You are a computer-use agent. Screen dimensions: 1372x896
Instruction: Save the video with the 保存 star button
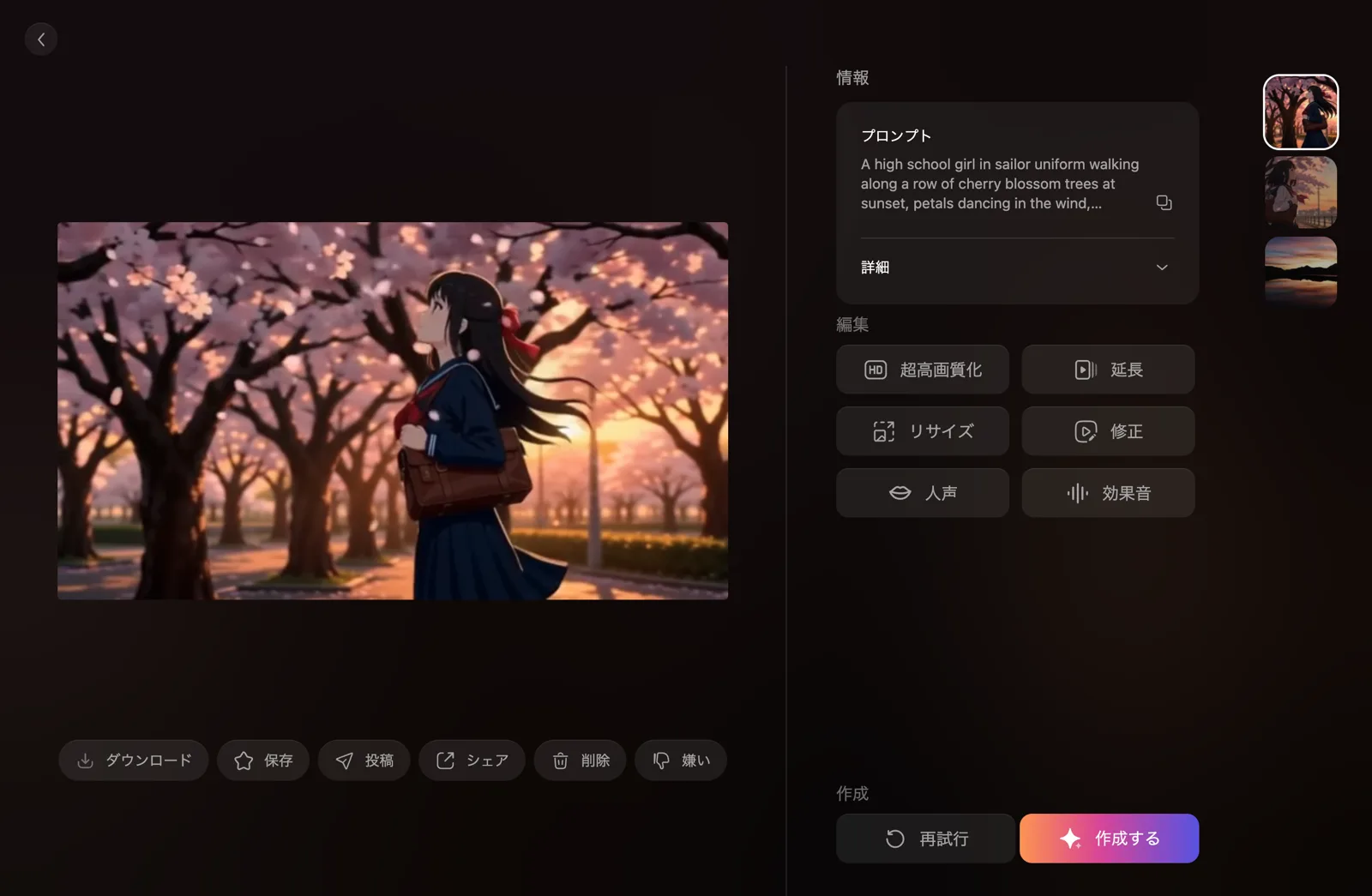tap(263, 761)
